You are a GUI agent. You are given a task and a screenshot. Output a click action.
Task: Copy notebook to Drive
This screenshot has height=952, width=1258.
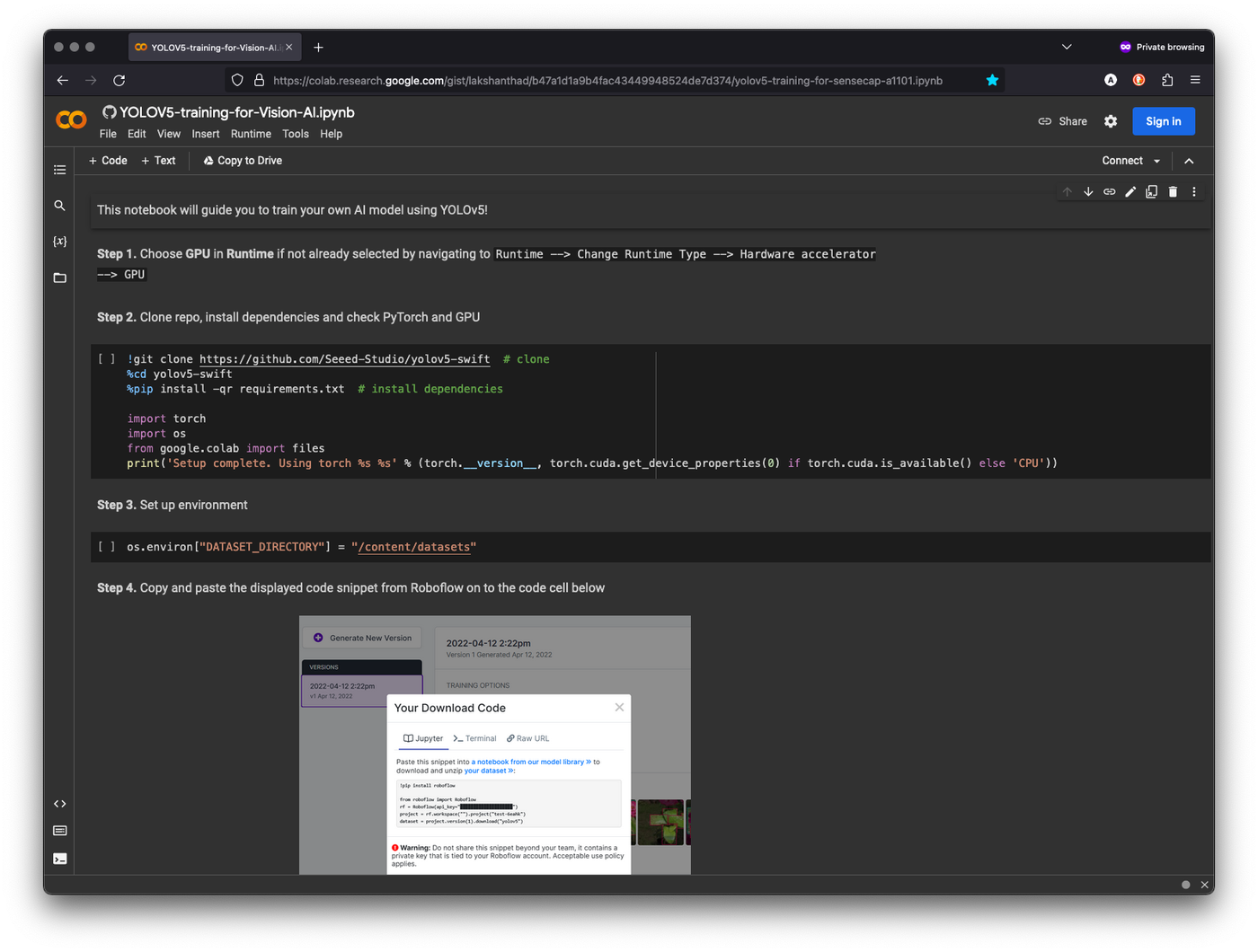pyautogui.click(x=243, y=161)
